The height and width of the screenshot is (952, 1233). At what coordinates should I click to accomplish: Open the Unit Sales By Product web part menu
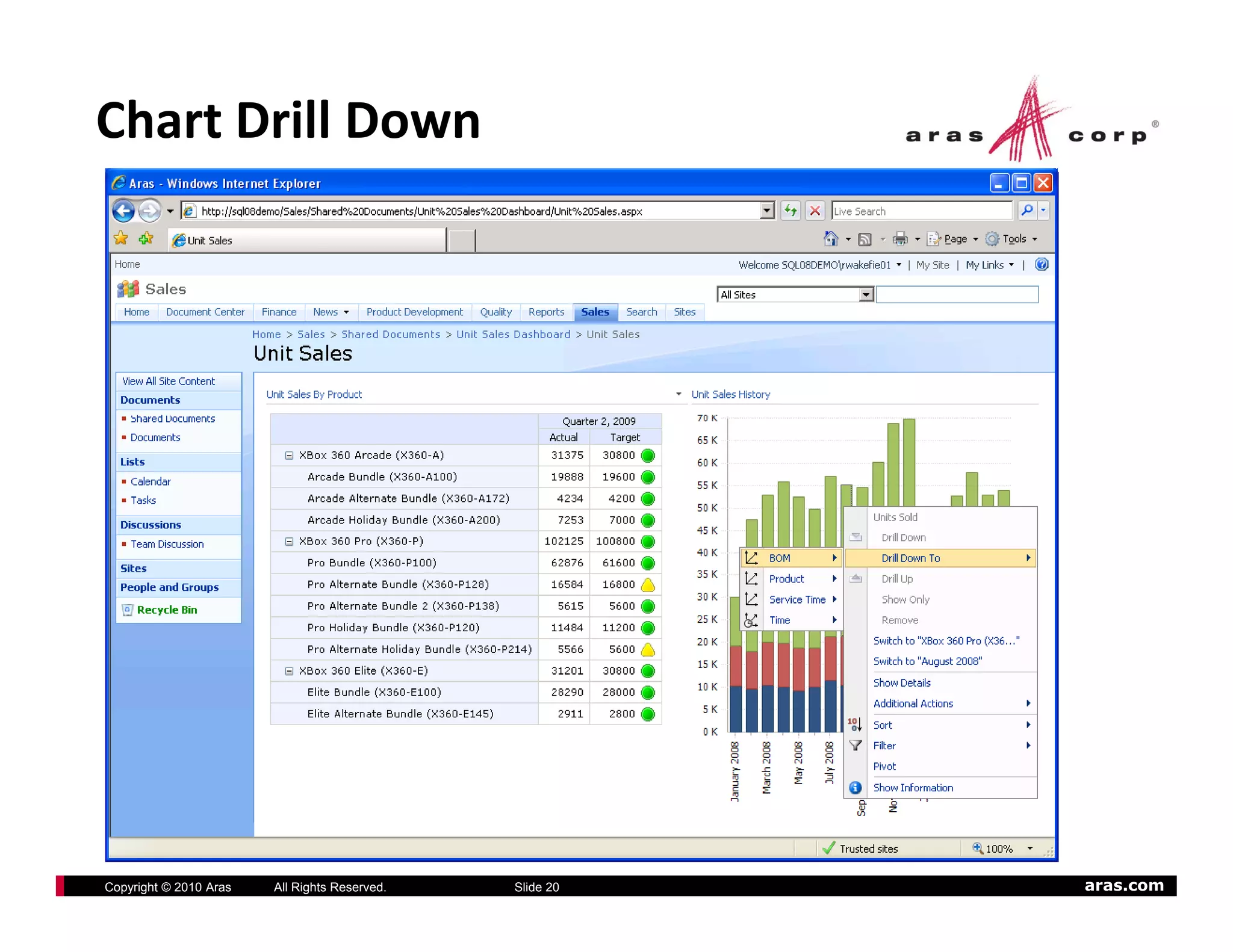click(x=679, y=394)
